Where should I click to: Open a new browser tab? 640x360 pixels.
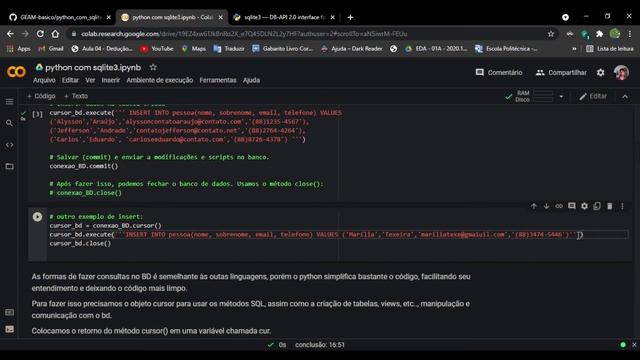click(350, 17)
